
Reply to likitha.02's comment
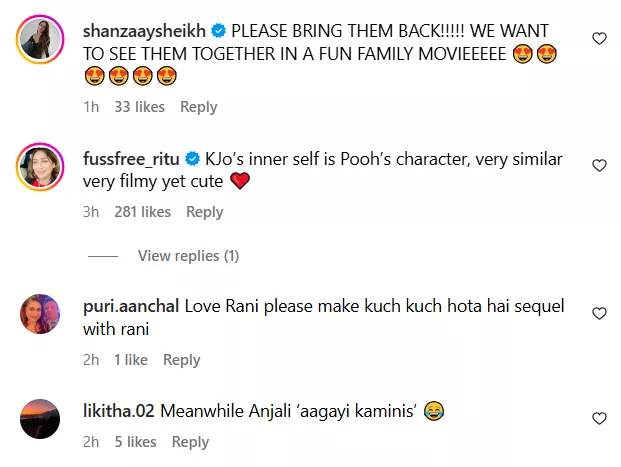[x=190, y=442]
